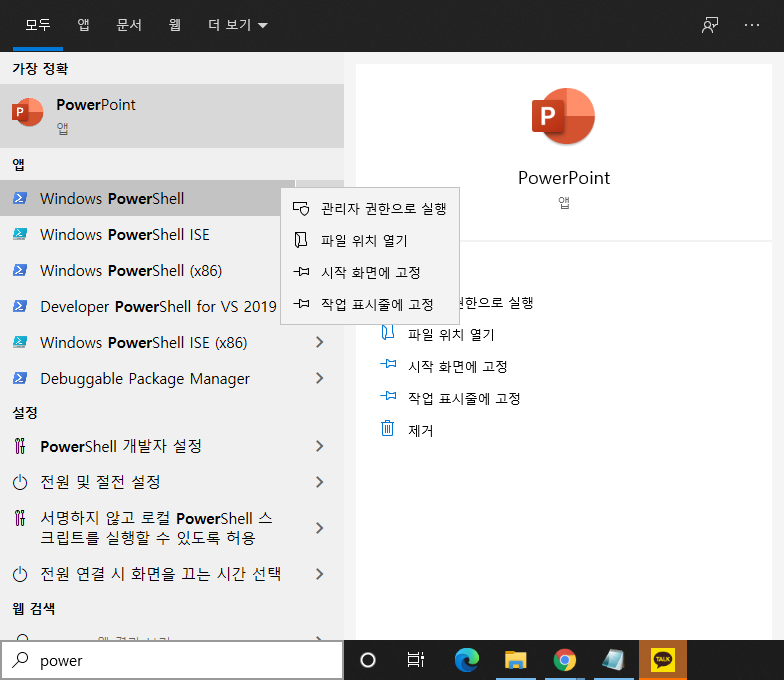Switch to the 웹 tab

(174, 25)
